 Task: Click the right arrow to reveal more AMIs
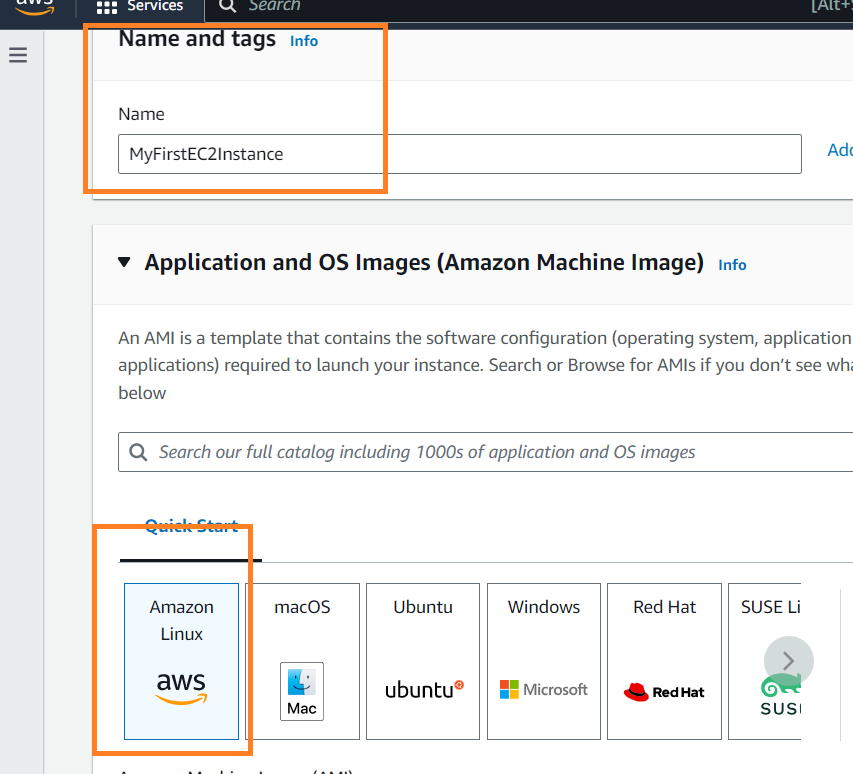click(788, 661)
